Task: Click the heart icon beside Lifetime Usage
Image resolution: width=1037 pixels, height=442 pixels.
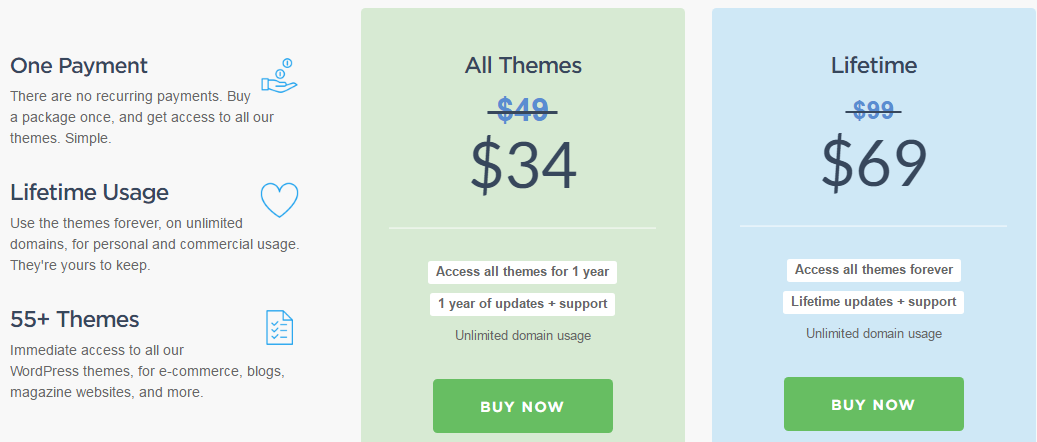Action: pos(279,200)
